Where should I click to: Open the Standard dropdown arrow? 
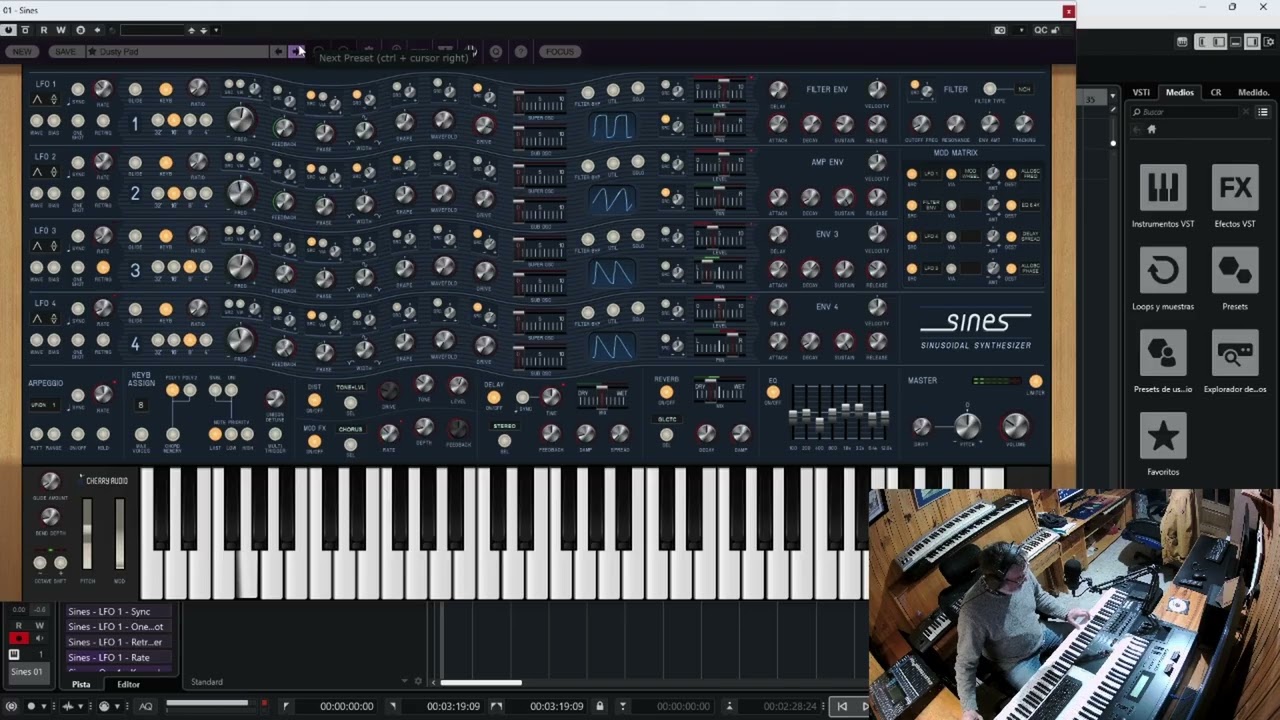click(404, 682)
